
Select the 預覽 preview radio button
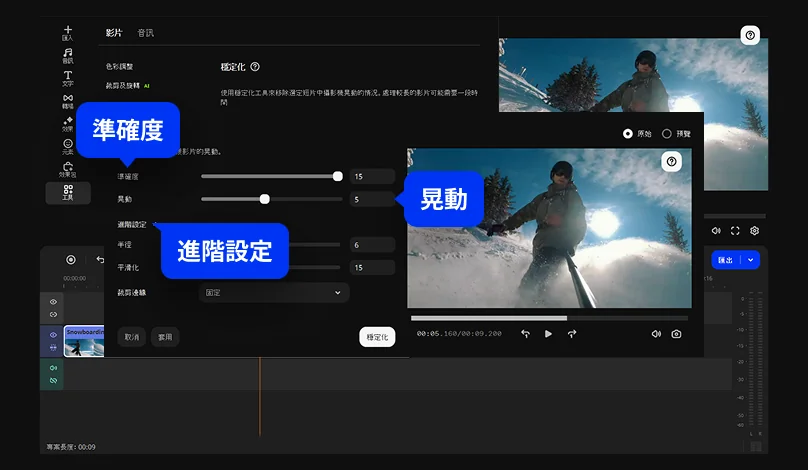(667, 133)
